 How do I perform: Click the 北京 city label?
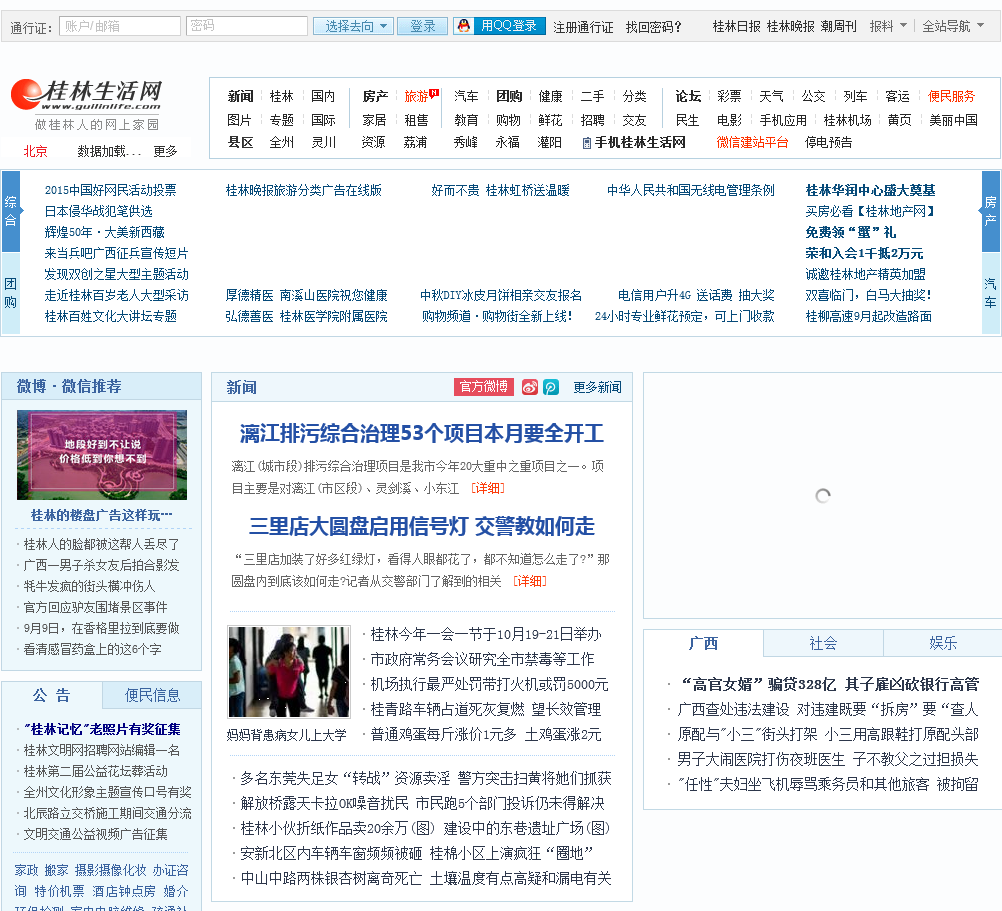coord(35,151)
